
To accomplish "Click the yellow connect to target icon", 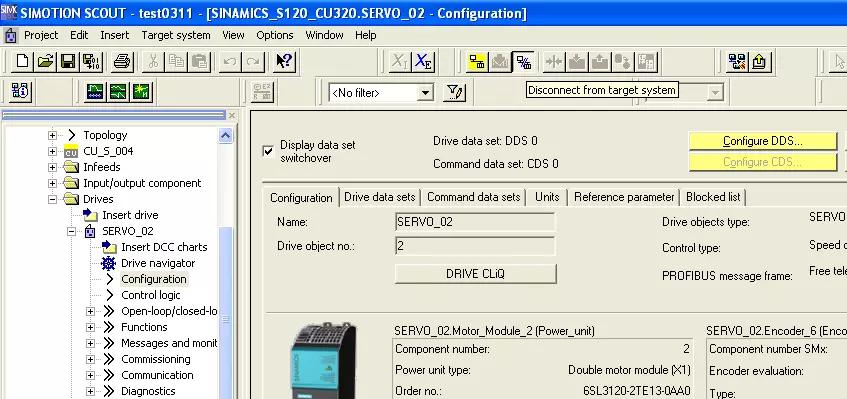I will (476, 62).
